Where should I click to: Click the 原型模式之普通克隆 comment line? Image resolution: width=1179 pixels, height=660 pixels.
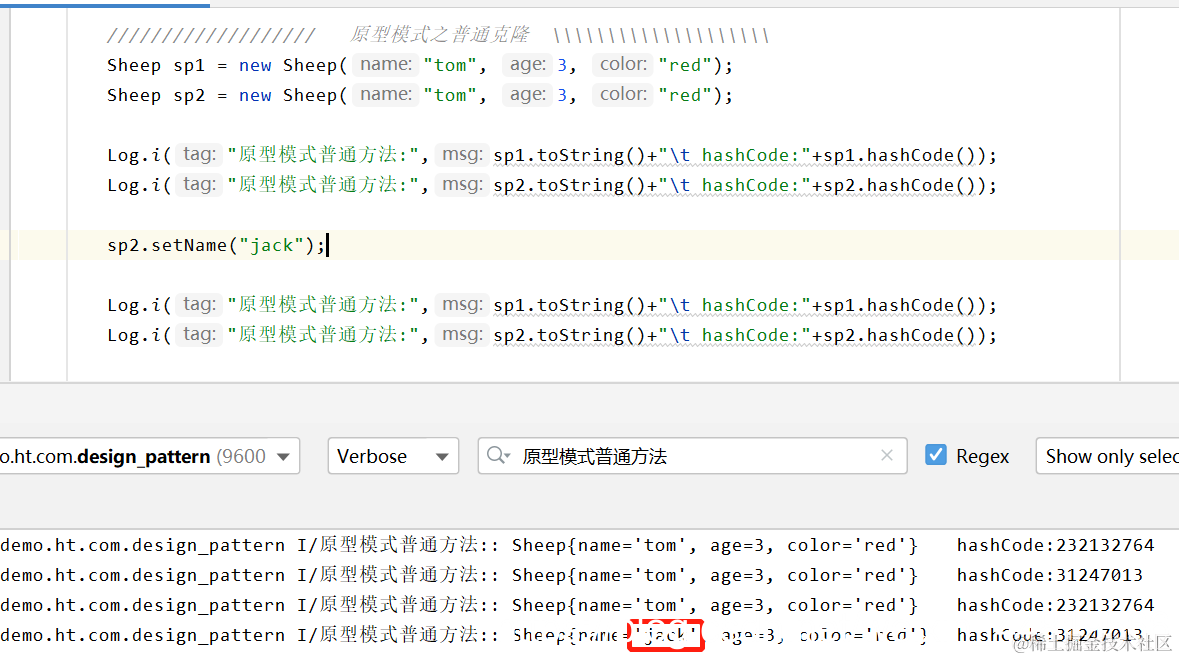(x=438, y=35)
